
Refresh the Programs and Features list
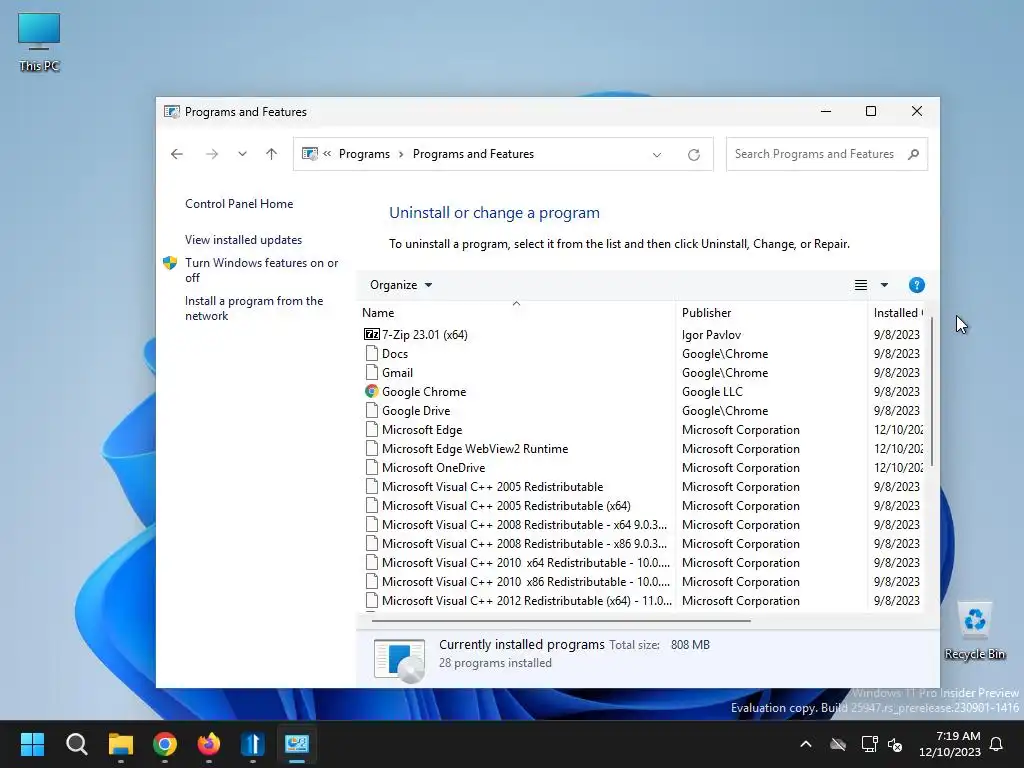694,155
